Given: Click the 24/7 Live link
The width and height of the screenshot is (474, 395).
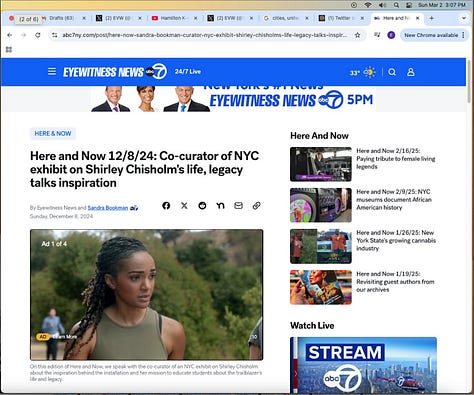Looking at the screenshot, I should pos(188,72).
